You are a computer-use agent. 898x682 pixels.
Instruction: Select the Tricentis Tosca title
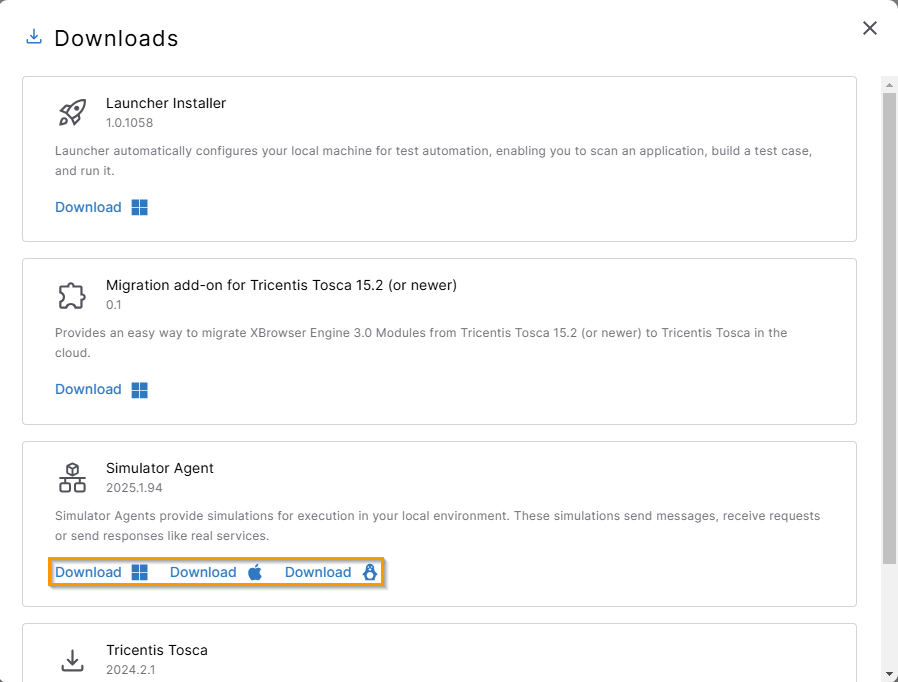157,650
